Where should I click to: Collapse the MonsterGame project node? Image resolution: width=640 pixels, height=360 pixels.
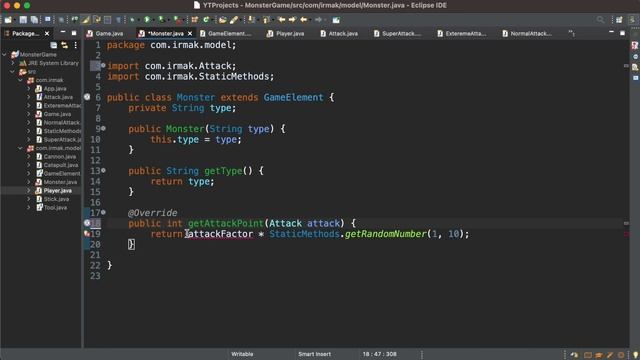[5, 54]
